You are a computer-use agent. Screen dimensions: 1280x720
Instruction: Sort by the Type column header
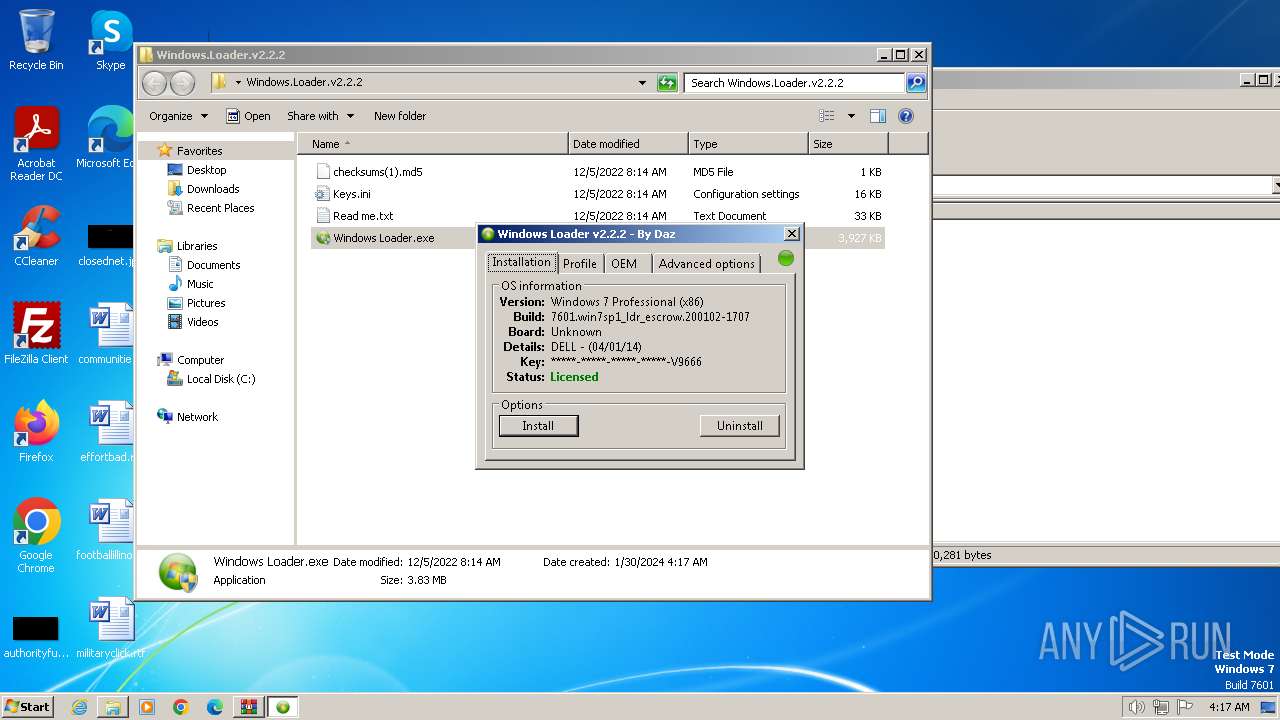[x=748, y=144]
